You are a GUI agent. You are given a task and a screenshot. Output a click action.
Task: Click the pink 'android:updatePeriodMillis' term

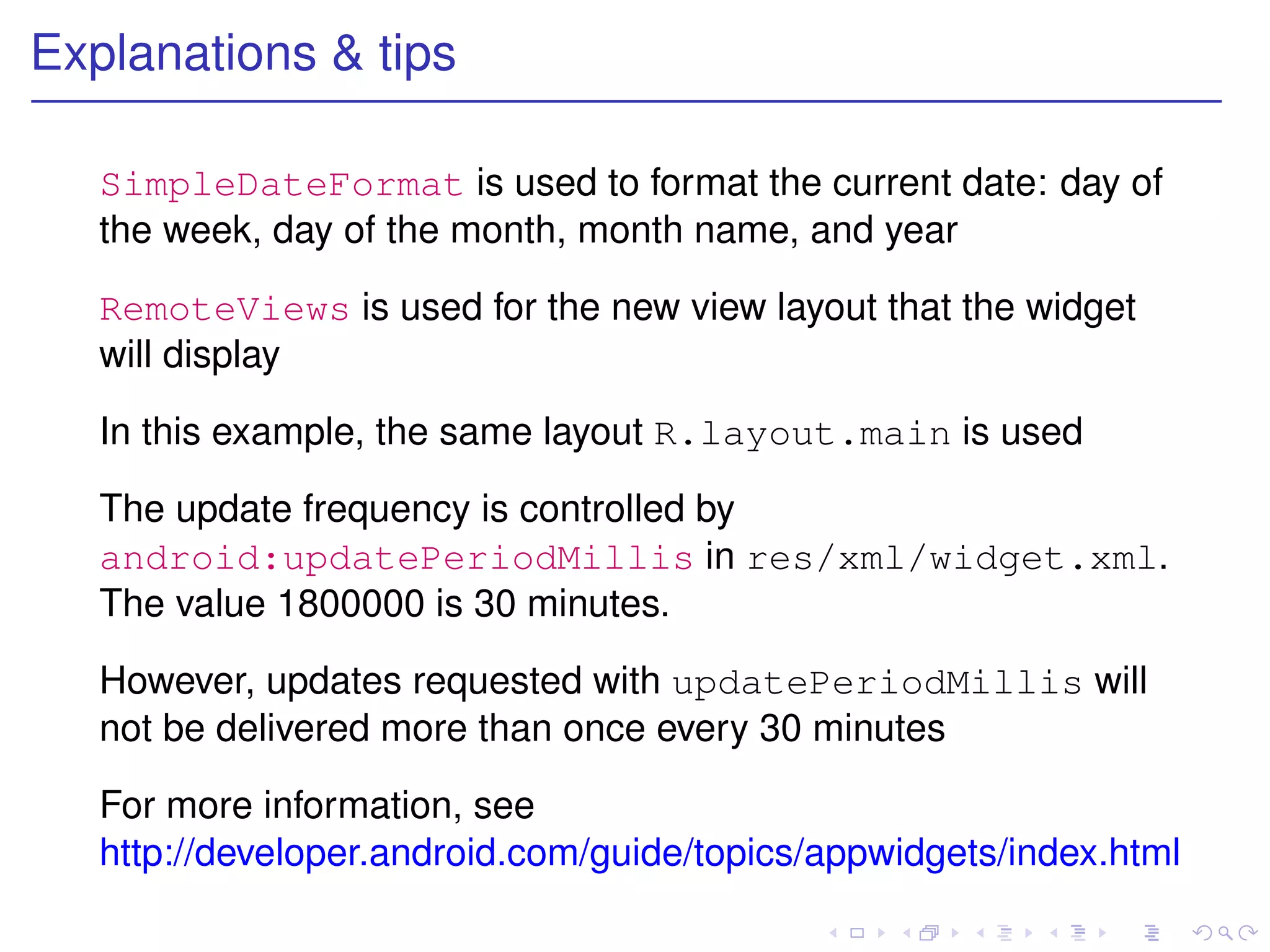click(x=396, y=558)
